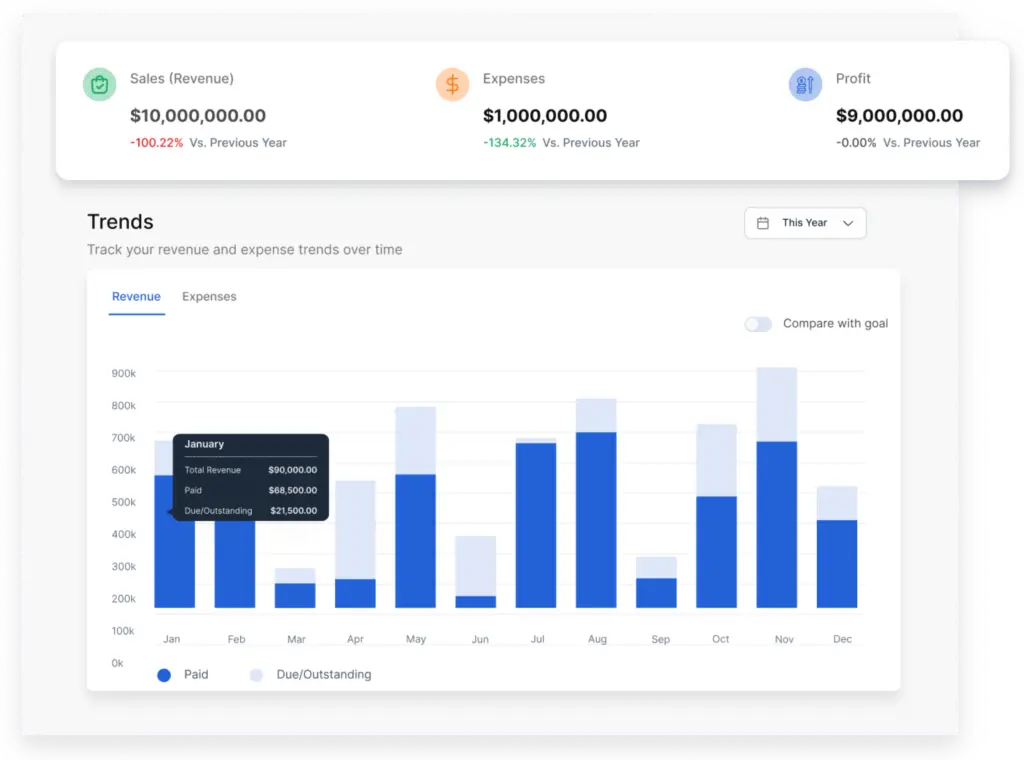Click the Trends heading
The image size is (1024, 760).
tap(120, 222)
